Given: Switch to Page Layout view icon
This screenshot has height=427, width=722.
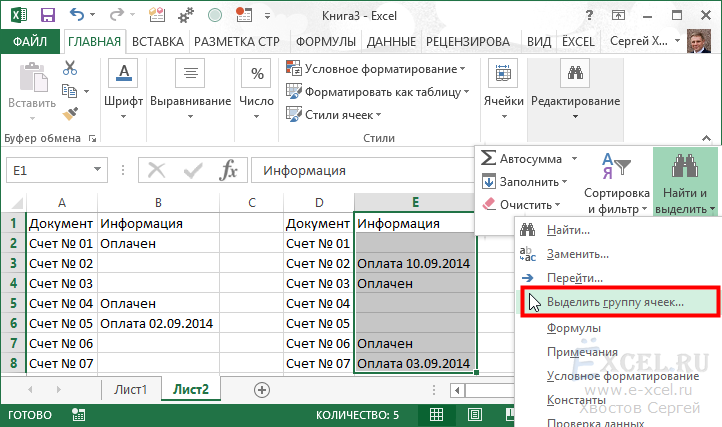Looking at the screenshot, I should [x=475, y=415].
